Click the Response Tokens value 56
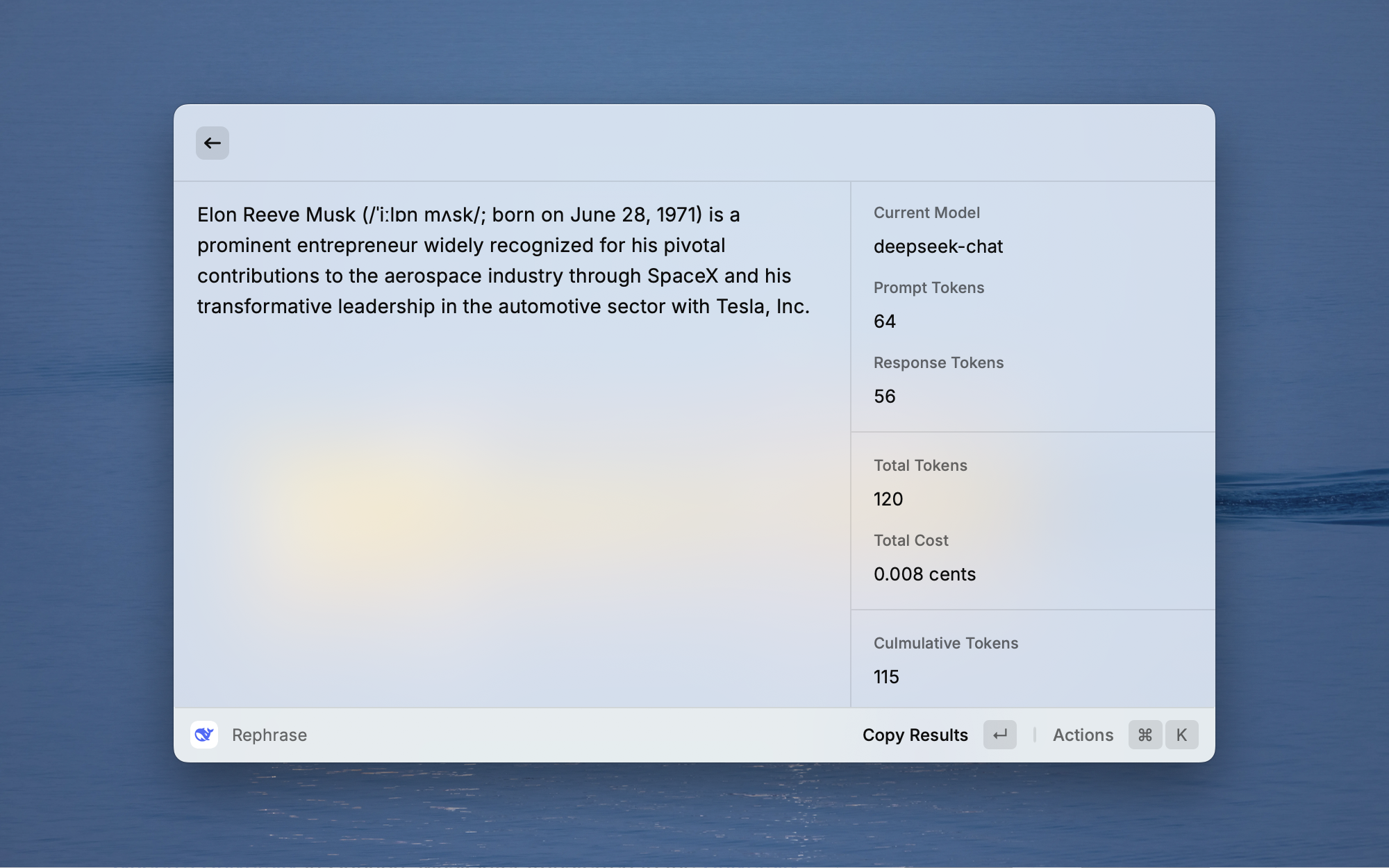Screen dimensions: 1389x868 click(x=885, y=397)
